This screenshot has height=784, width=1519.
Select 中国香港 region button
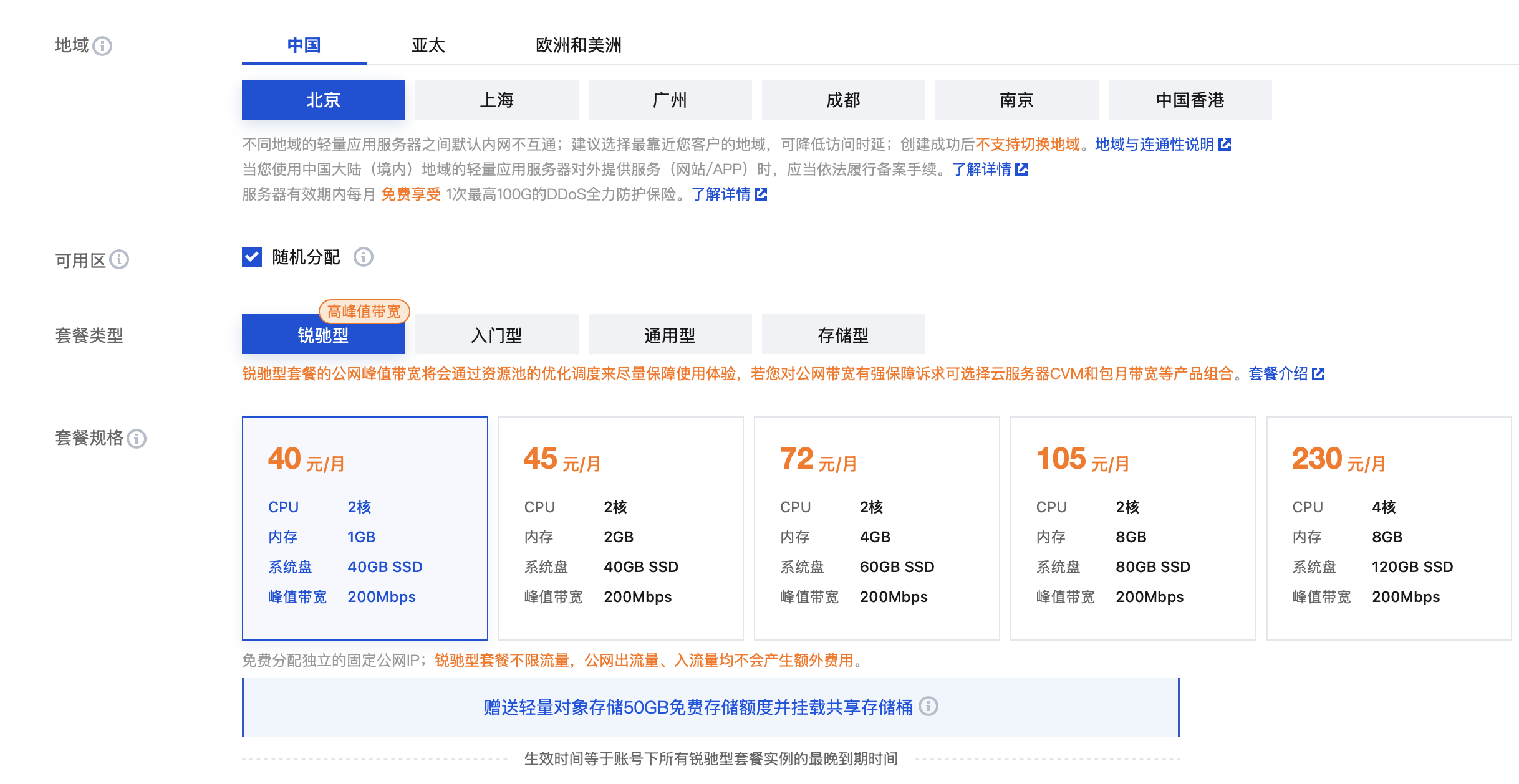pyautogui.click(x=1190, y=100)
